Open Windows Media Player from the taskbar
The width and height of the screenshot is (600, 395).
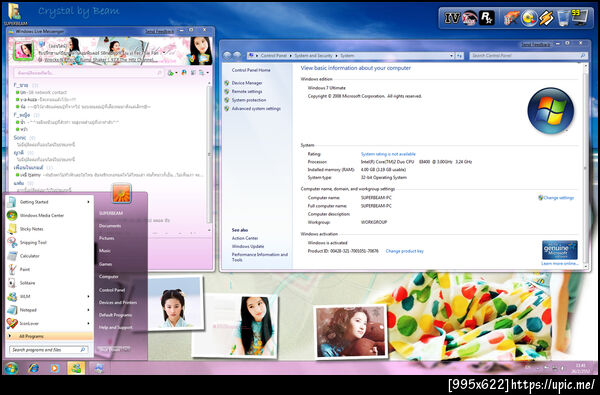[54, 368]
